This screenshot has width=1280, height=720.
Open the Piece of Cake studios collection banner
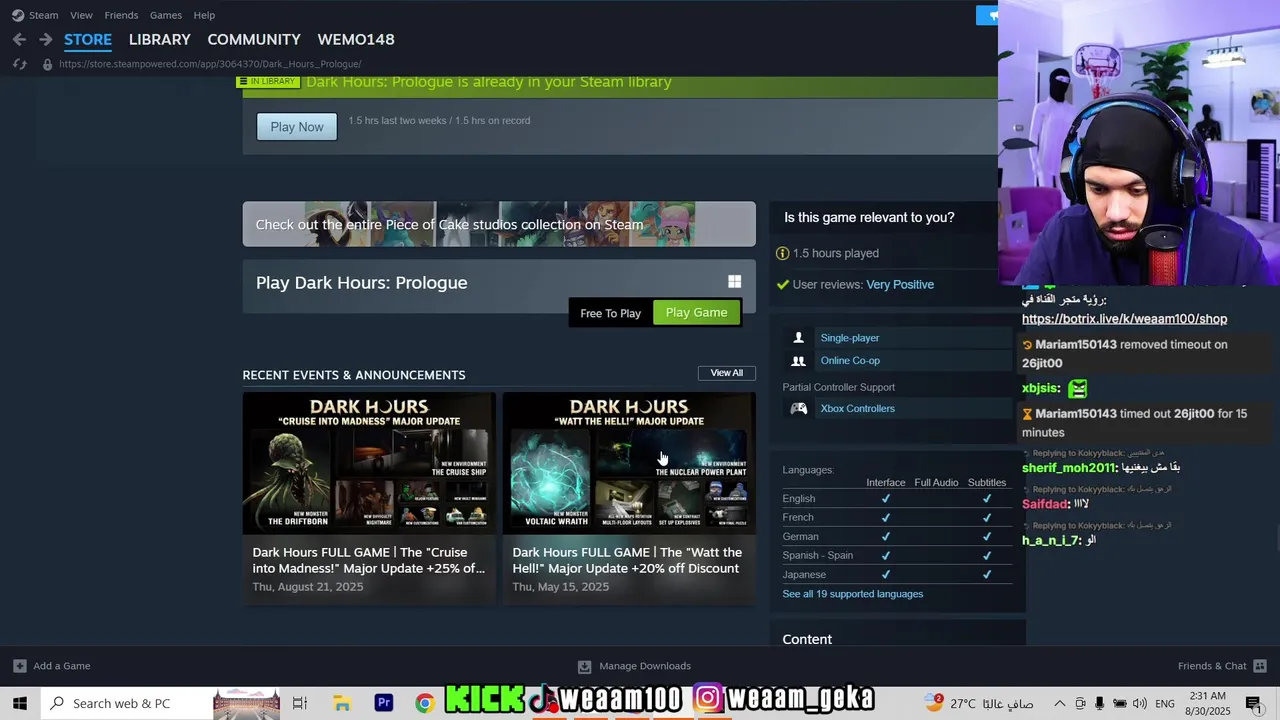pos(499,224)
